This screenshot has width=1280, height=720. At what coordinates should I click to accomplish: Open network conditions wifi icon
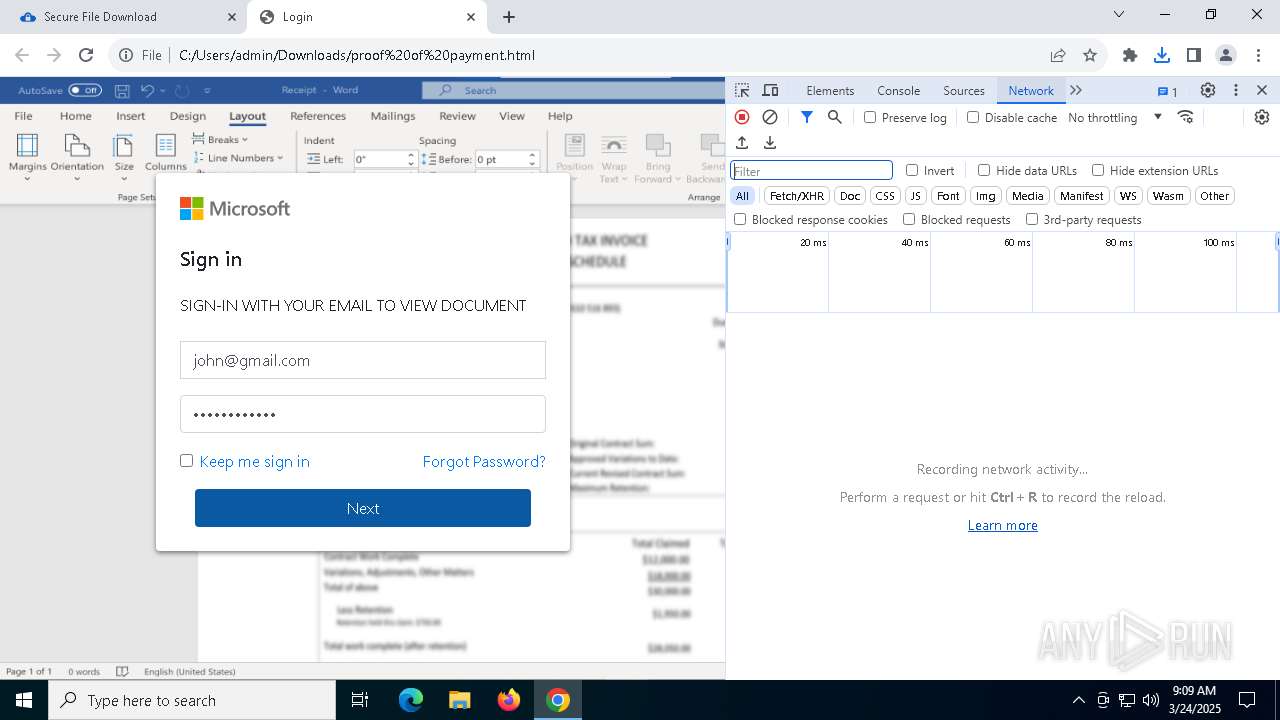(1186, 117)
